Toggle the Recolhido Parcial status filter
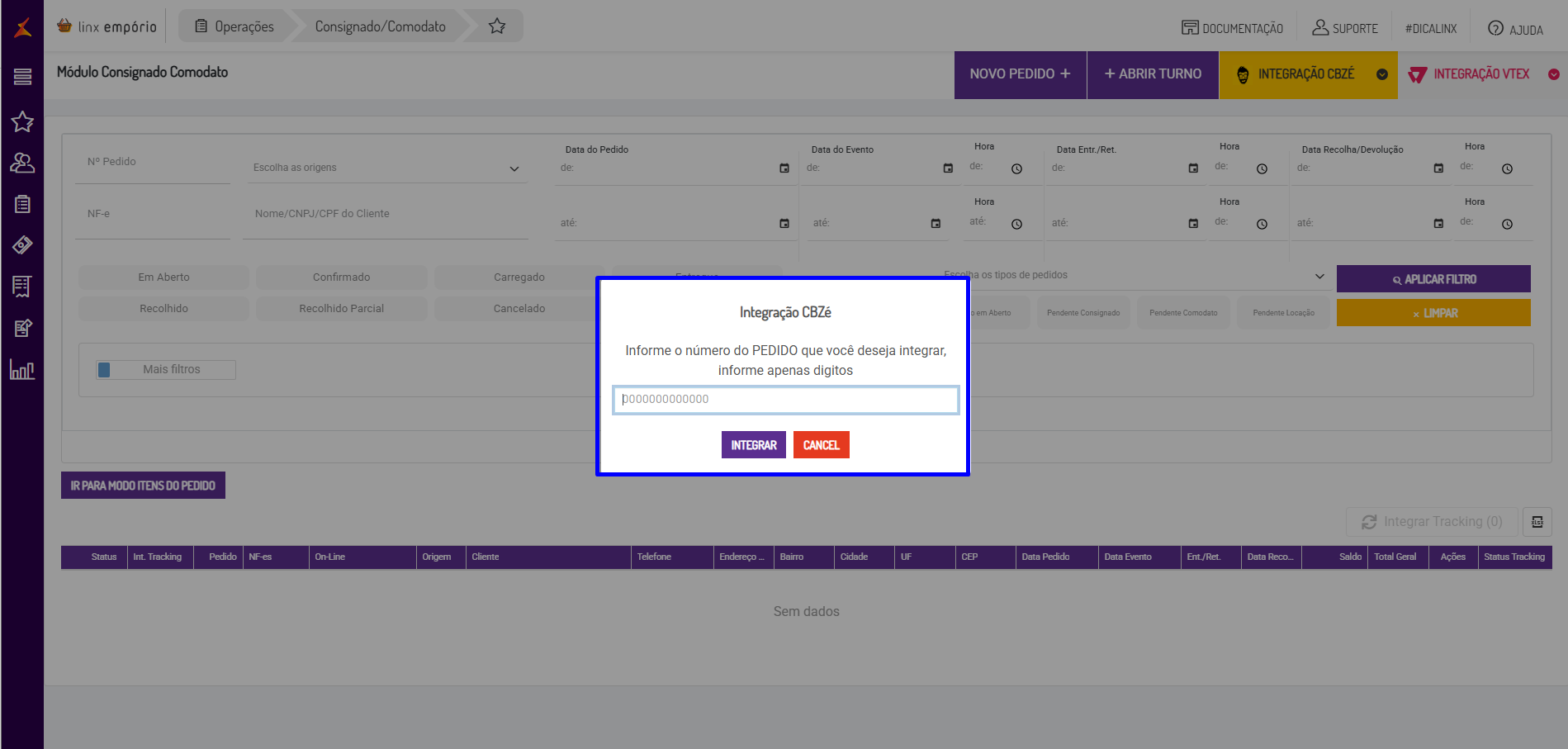1568x749 pixels. [342, 309]
